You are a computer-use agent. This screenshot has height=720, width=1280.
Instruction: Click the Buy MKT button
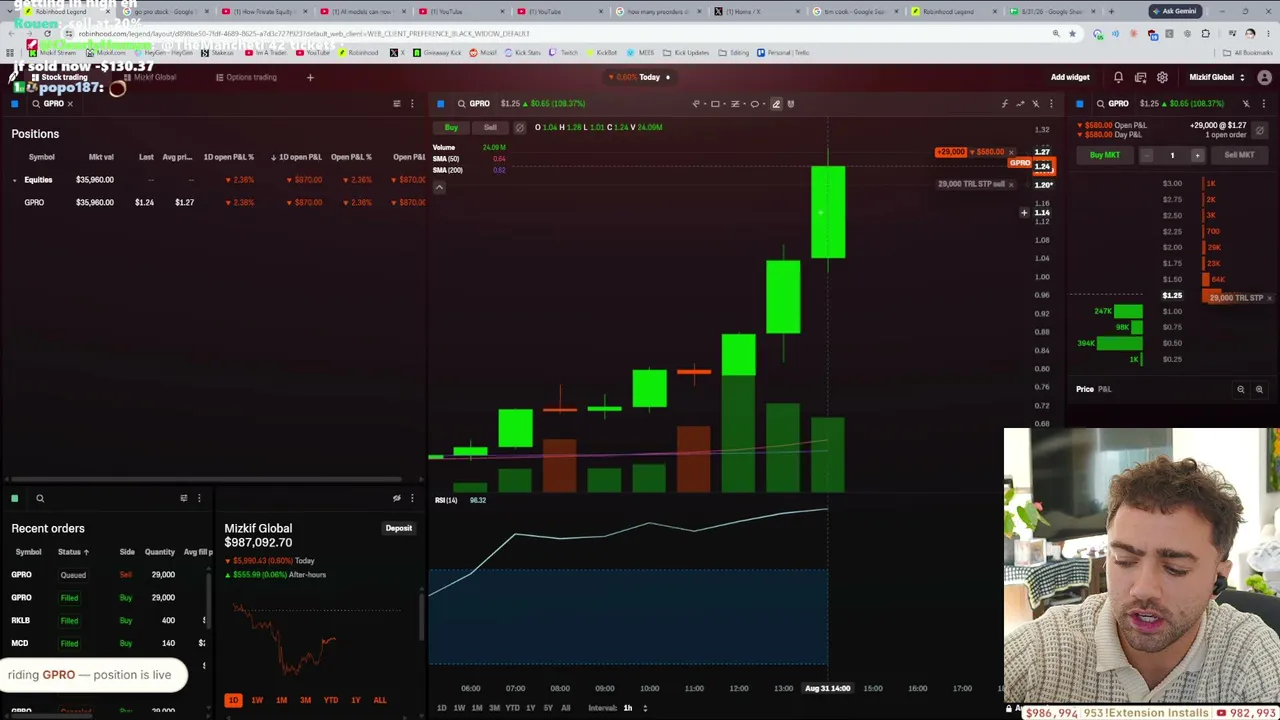coord(1105,155)
